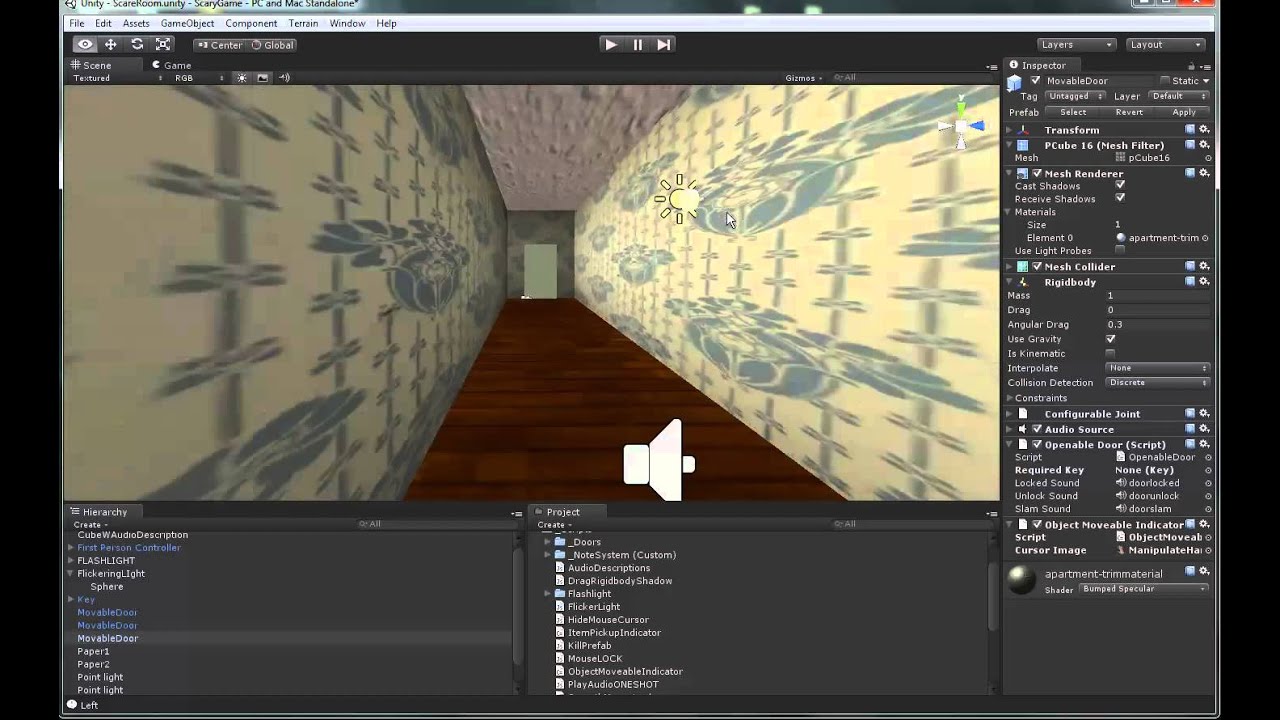Select the Scale tool
This screenshot has height=720, width=1280.
click(163, 44)
